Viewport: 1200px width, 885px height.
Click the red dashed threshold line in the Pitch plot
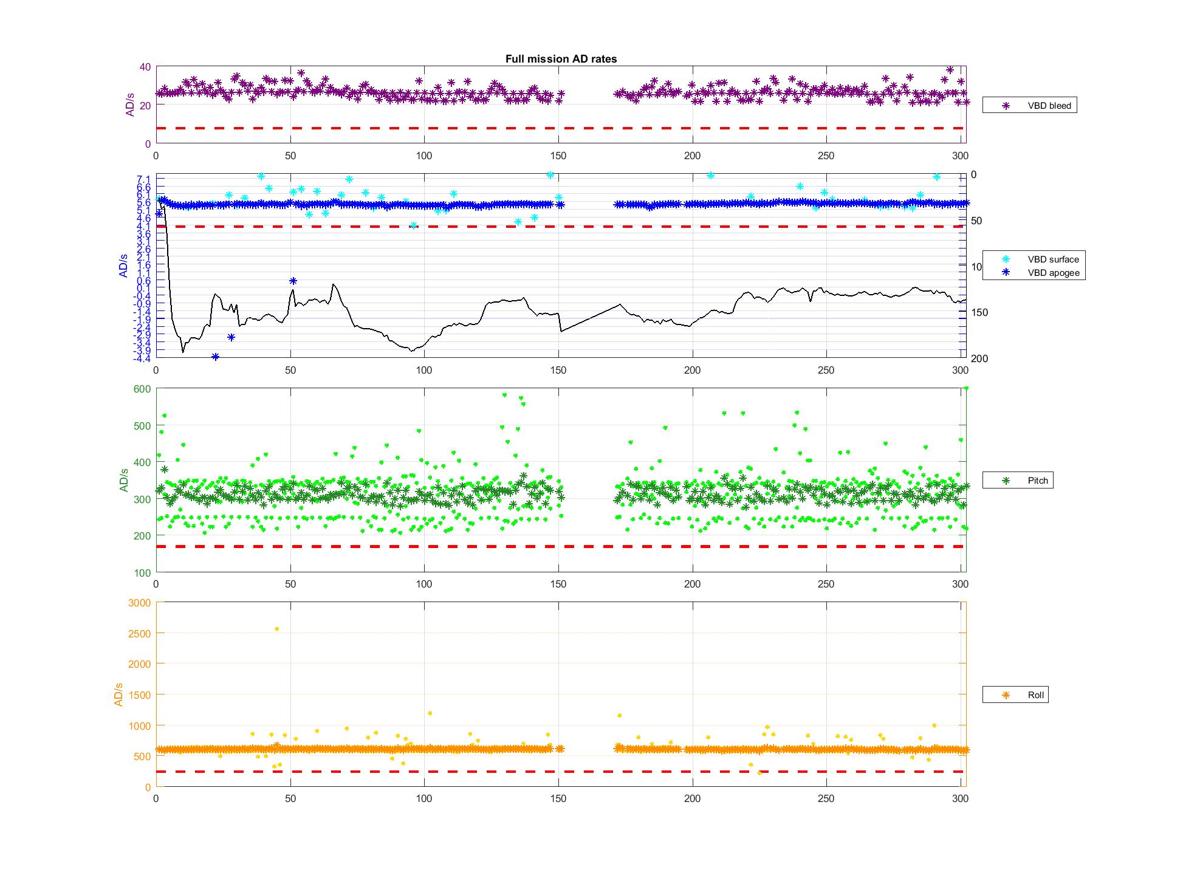click(x=560, y=546)
